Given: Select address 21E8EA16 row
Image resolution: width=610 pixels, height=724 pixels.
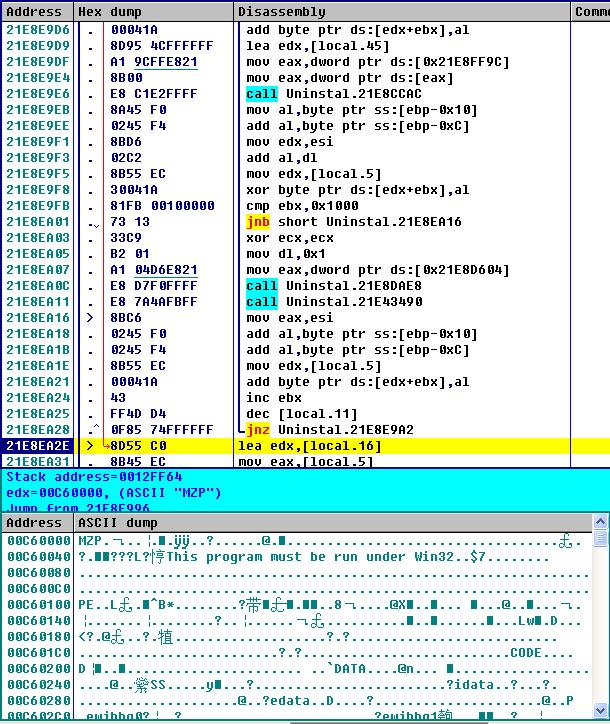Looking at the screenshot, I should [305, 318].
